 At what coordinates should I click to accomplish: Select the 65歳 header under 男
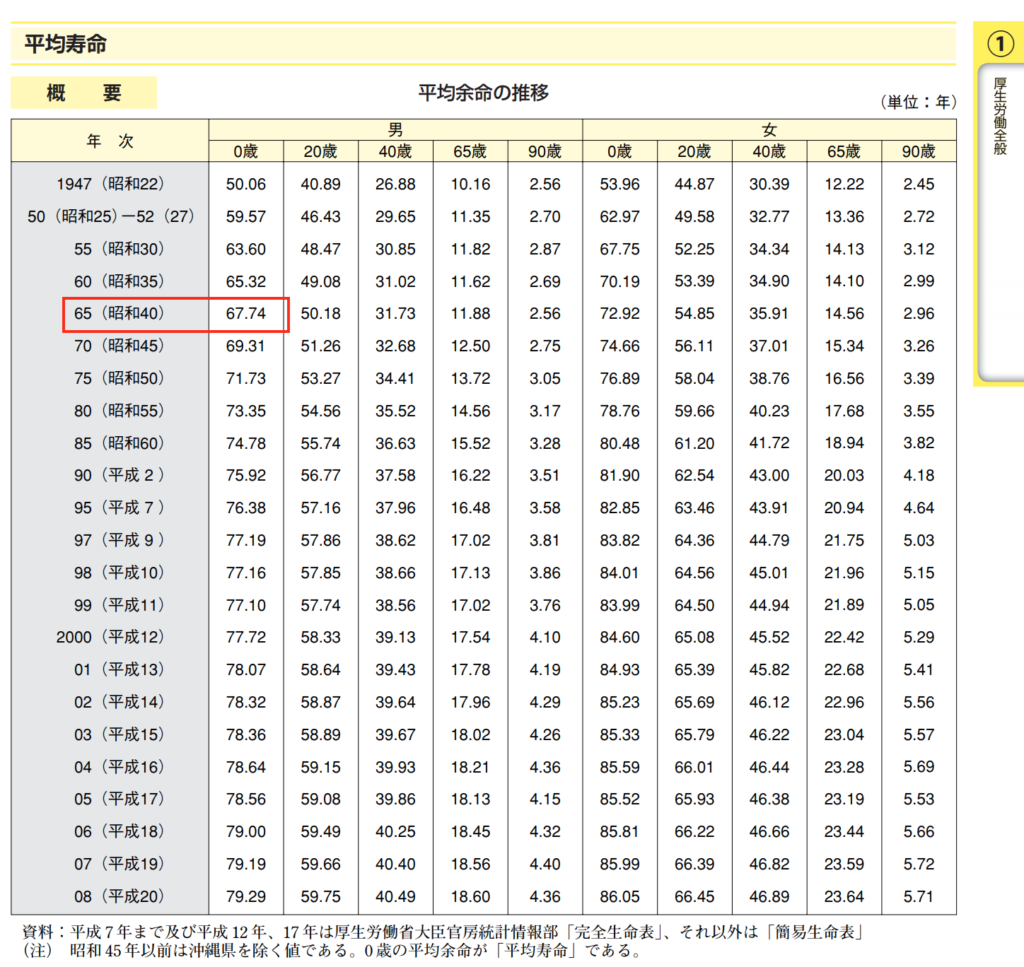[470, 152]
